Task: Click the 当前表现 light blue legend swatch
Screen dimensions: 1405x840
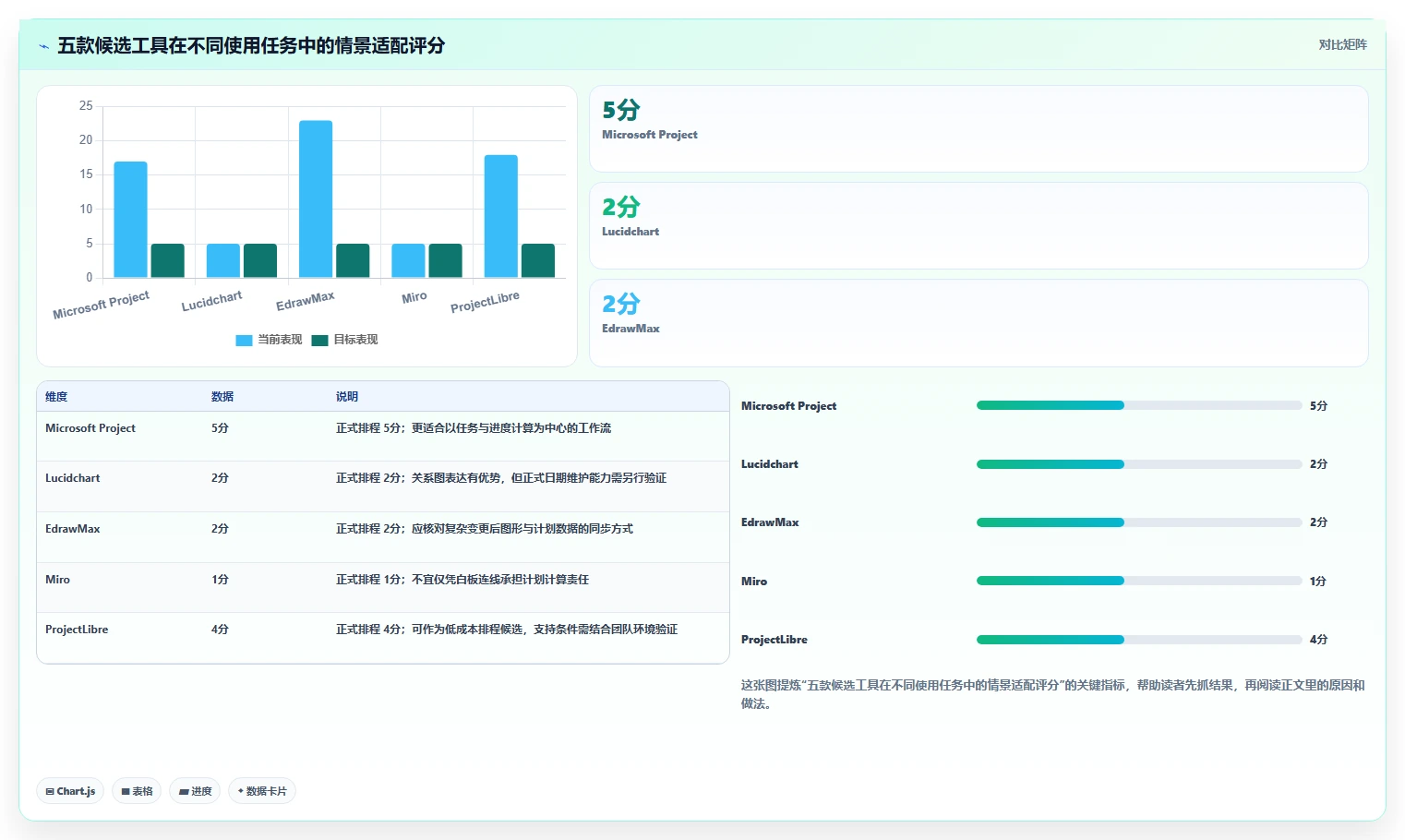Action: point(244,341)
